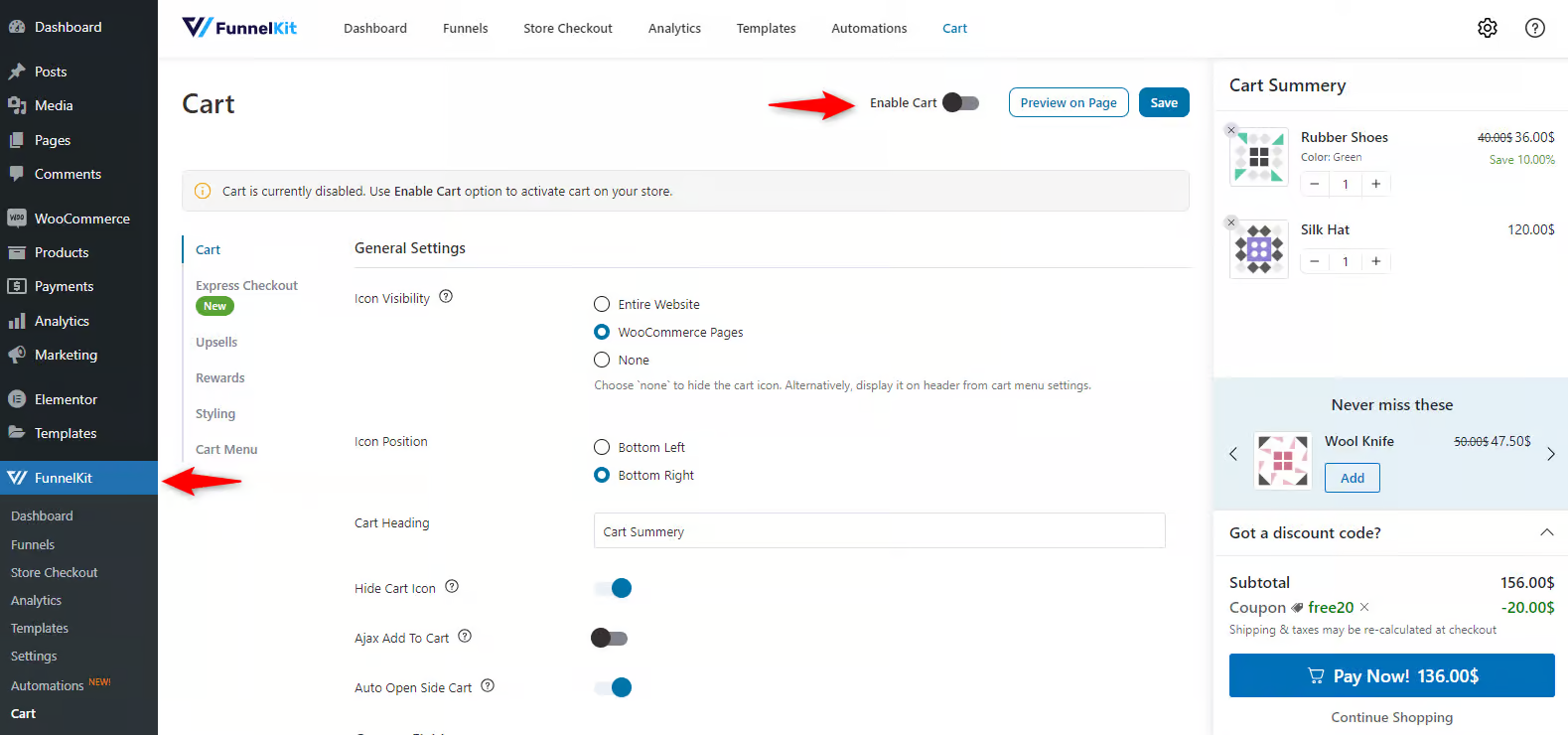
Task: Open the settings gear icon in header
Action: (1487, 28)
